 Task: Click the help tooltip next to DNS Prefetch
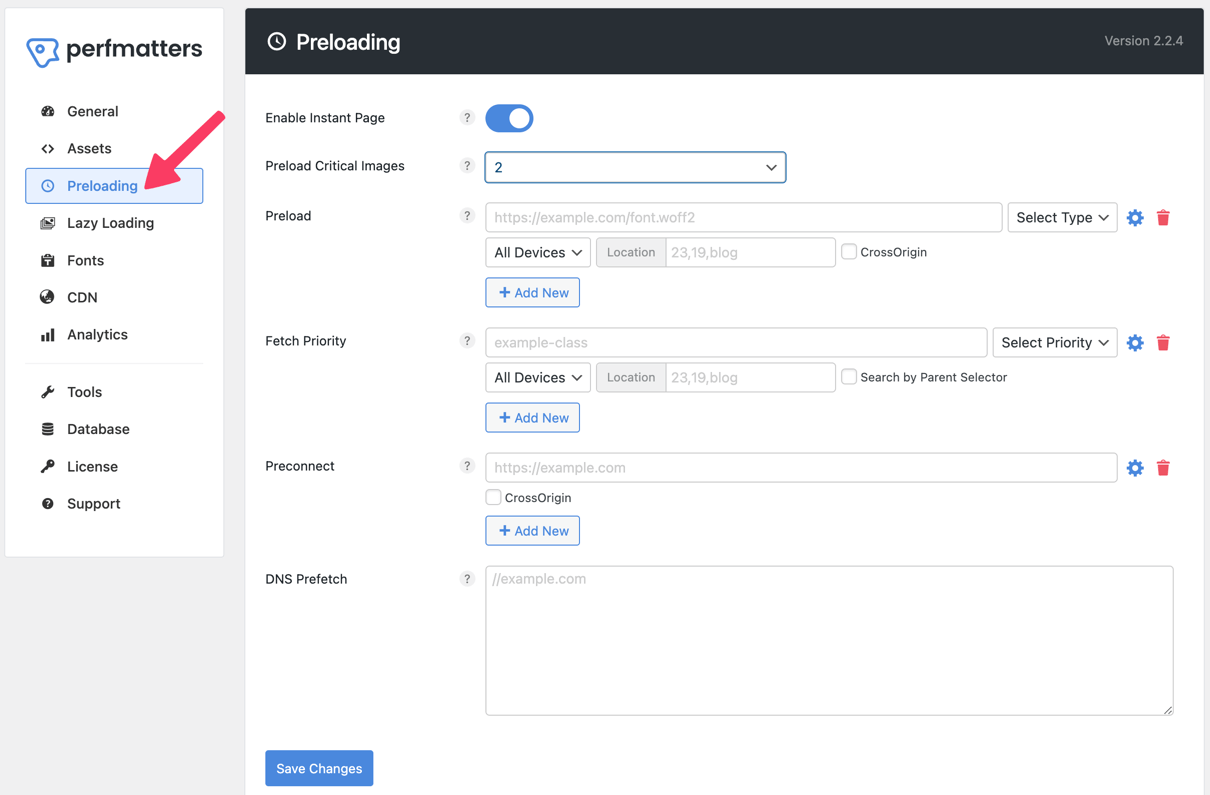pos(467,578)
